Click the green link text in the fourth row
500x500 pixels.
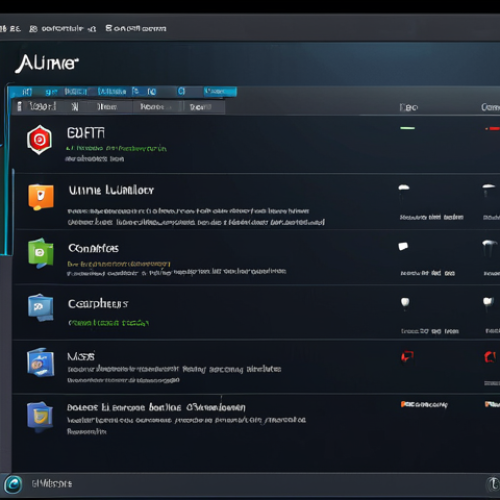109,323
